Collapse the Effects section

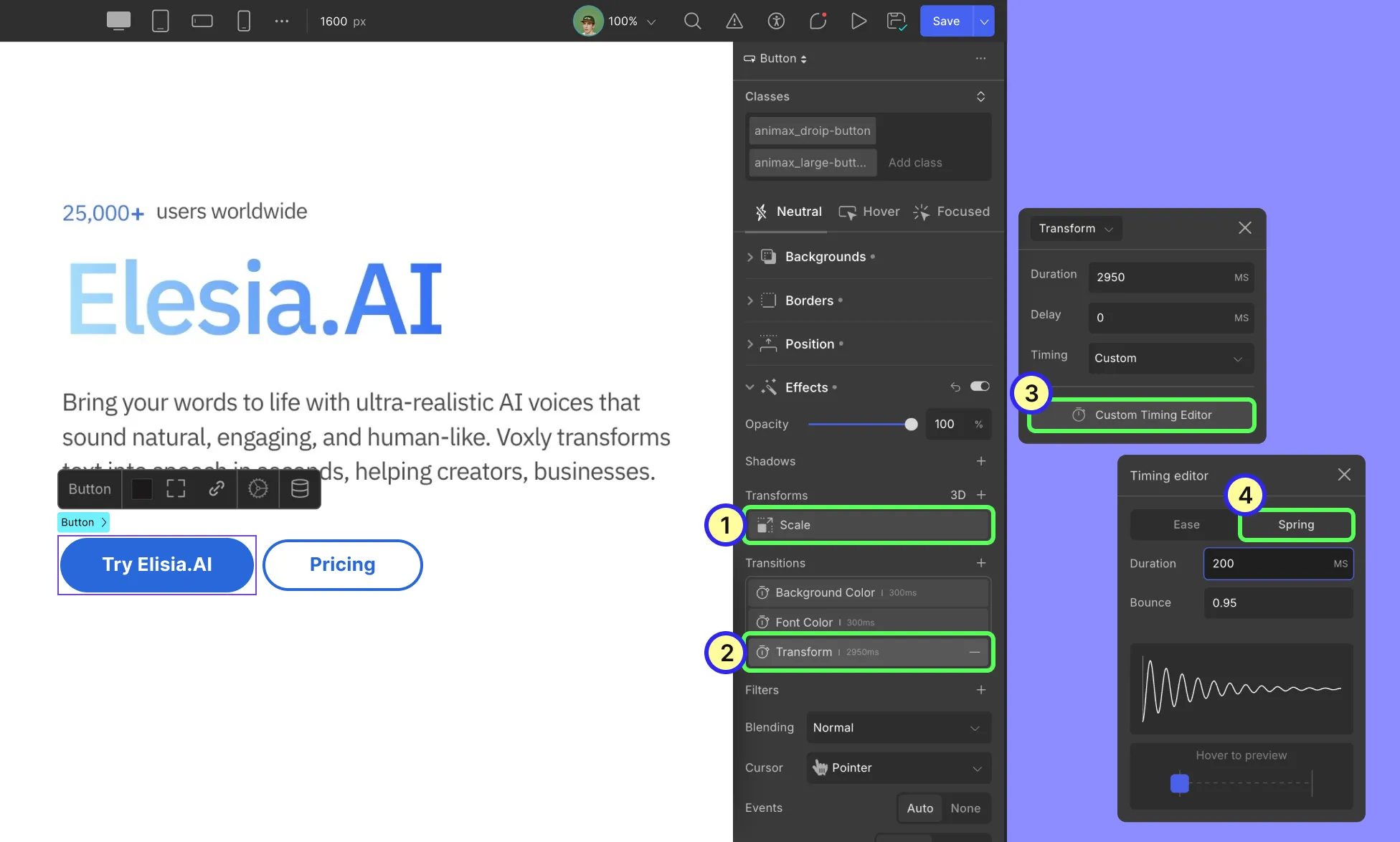[x=749, y=387]
